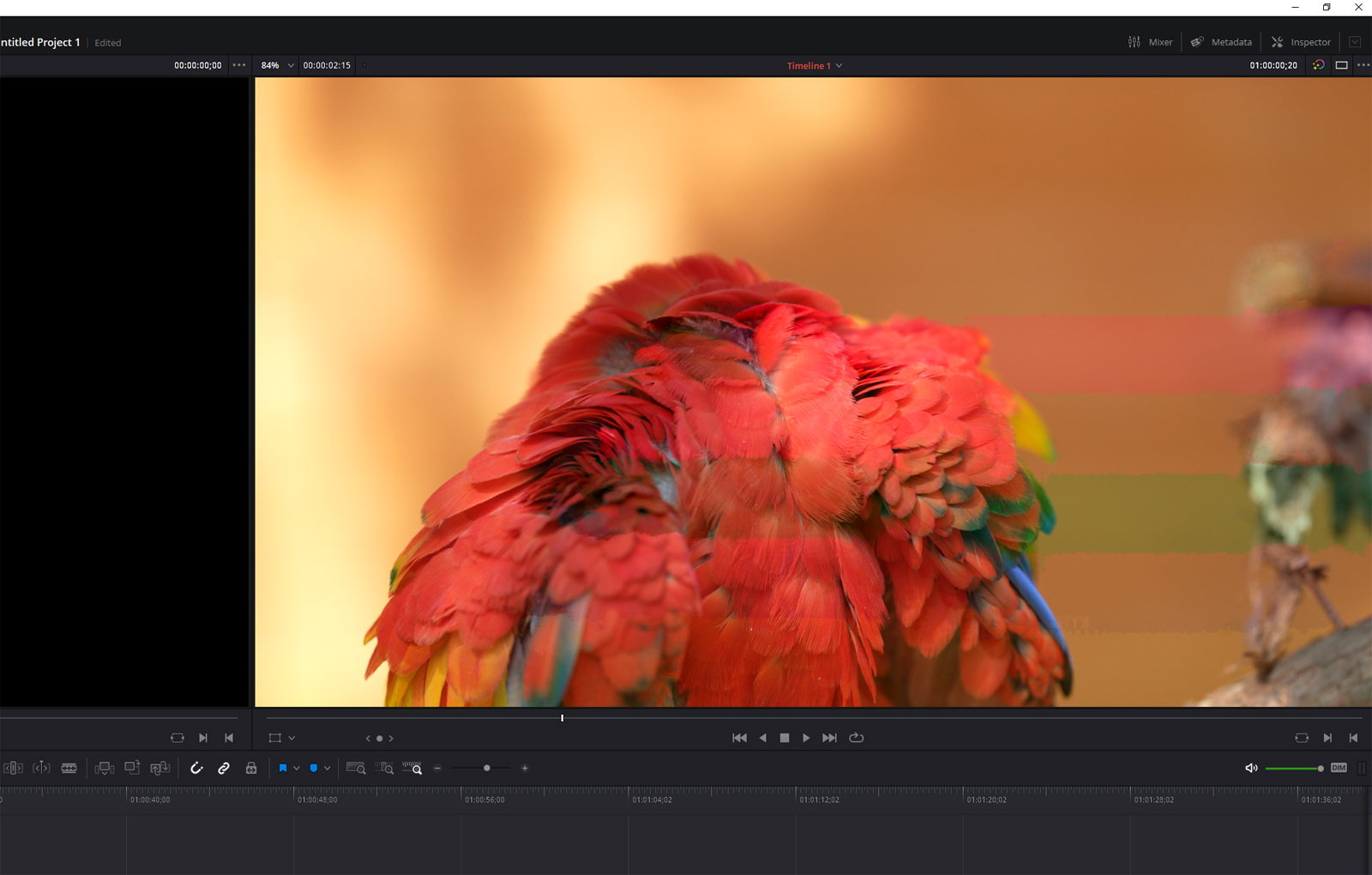
Task: Click the green volume slider handle
Action: pyautogui.click(x=1321, y=769)
